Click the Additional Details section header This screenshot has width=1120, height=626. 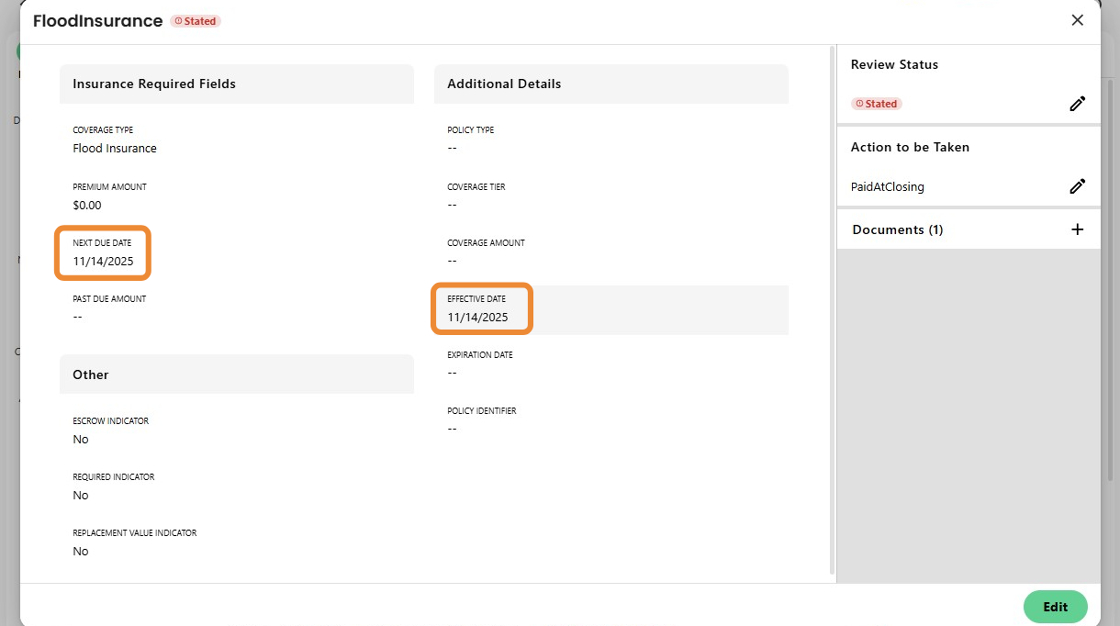pos(504,84)
